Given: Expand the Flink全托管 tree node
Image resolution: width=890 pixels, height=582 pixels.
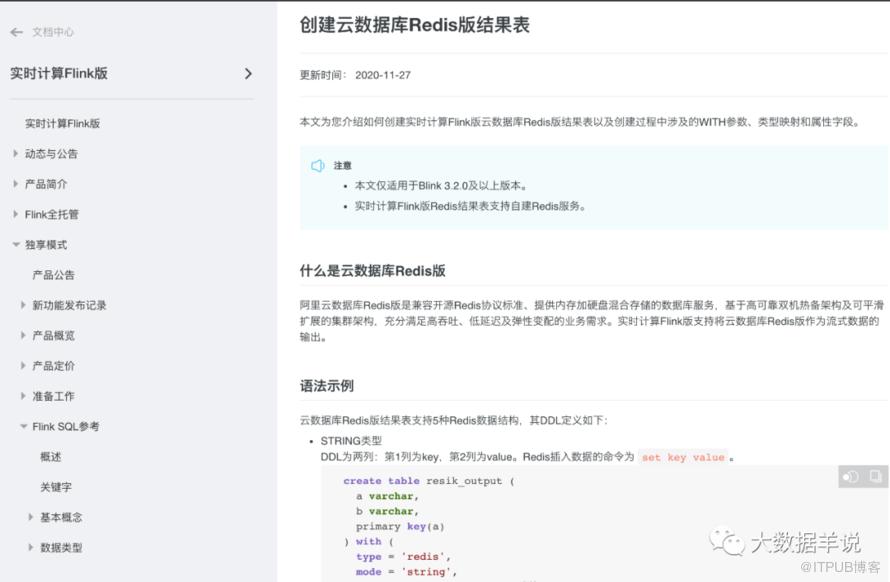Looking at the screenshot, I should (x=16, y=213).
